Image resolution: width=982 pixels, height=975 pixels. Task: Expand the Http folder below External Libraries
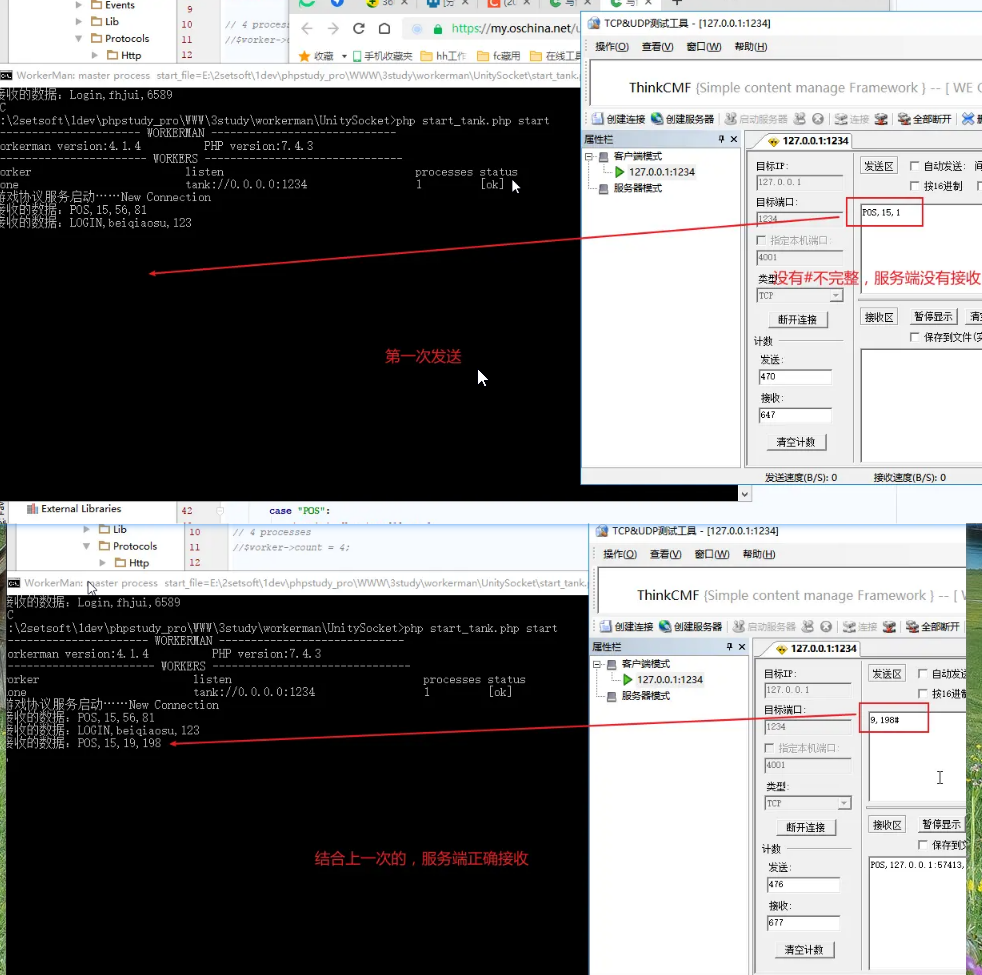(x=102, y=563)
